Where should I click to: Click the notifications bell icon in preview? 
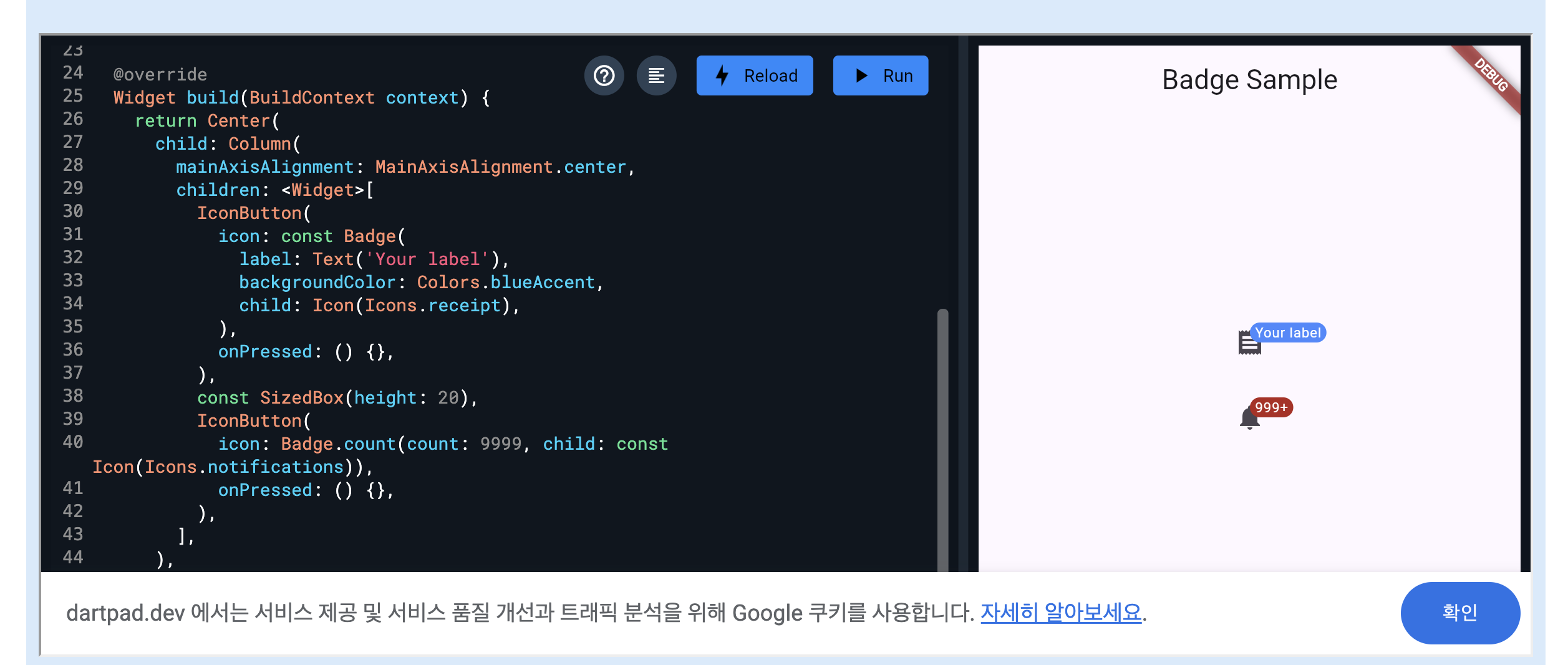pyautogui.click(x=1249, y=418)
